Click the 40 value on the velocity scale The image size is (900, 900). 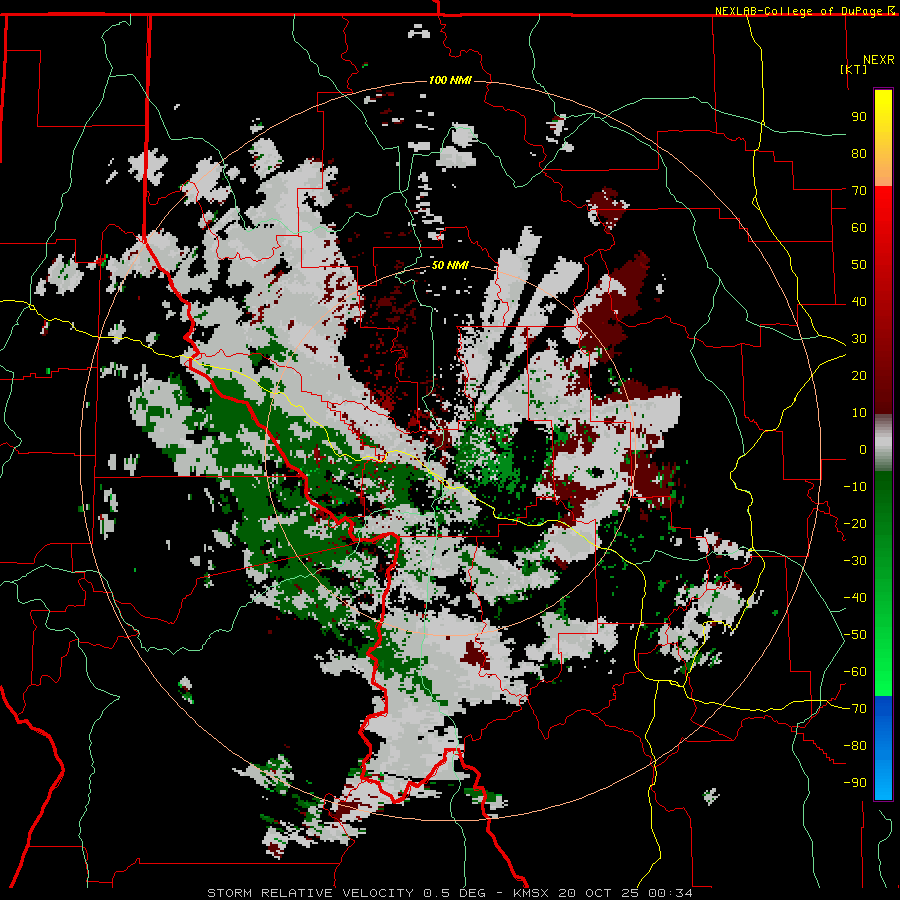(859, 301)
